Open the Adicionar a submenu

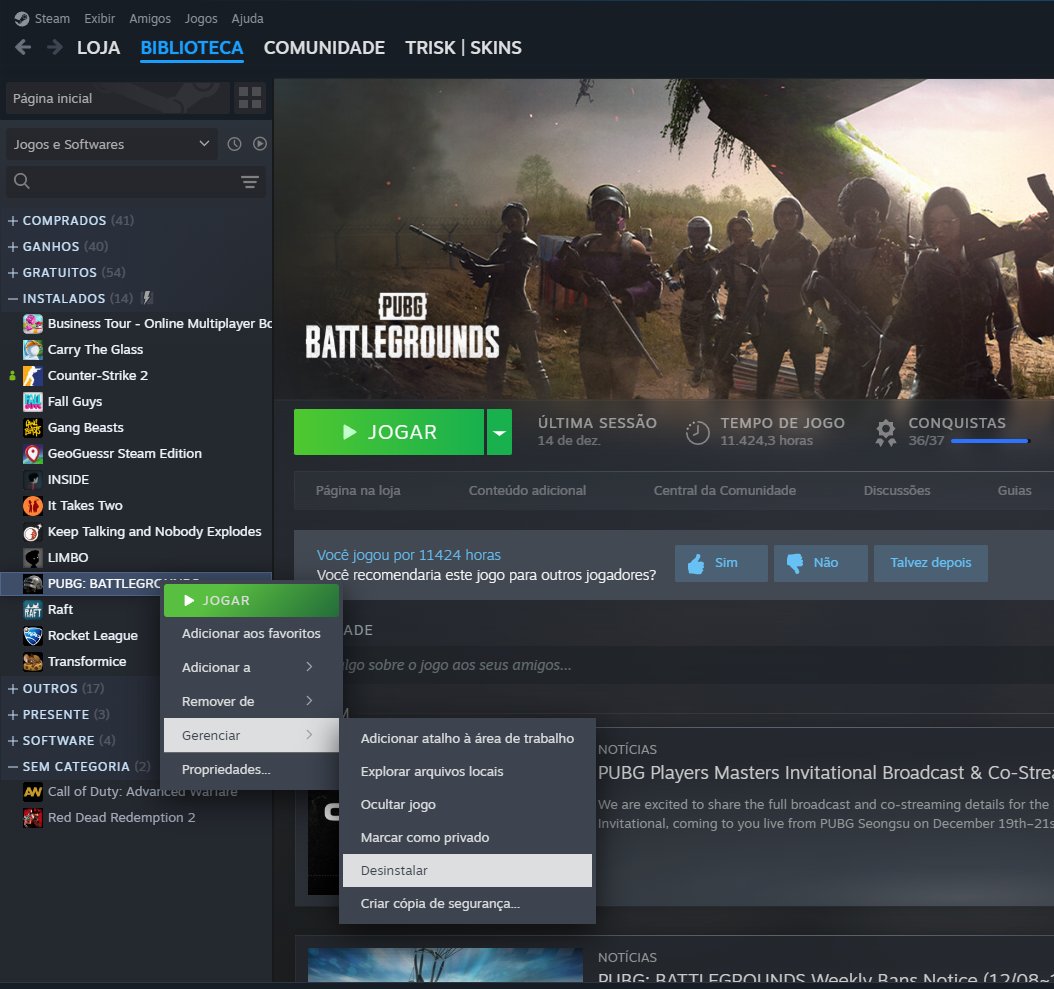251,667
